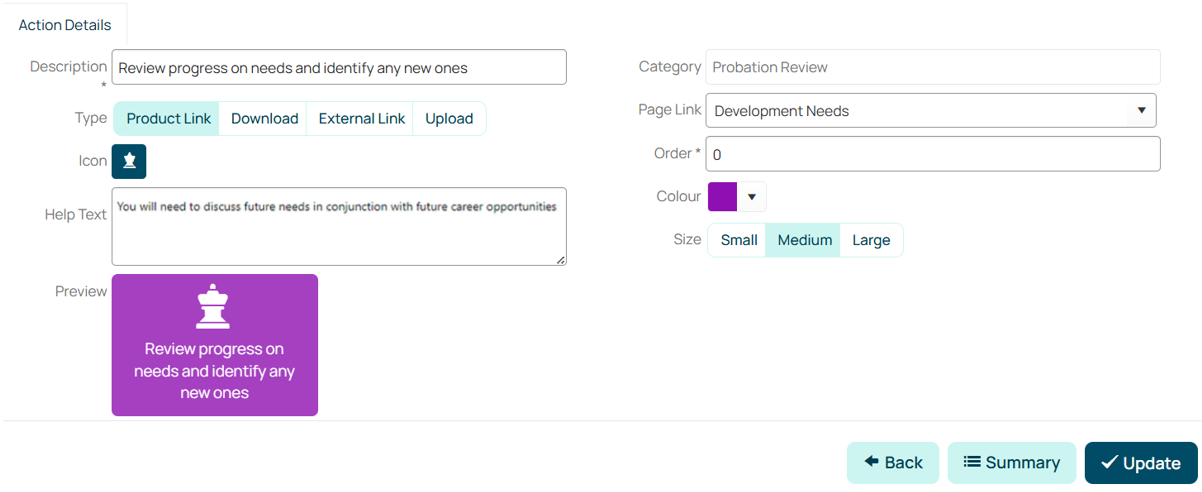
Task: Expand the Page Link dropdown arrow
Action: [1141, 111]
